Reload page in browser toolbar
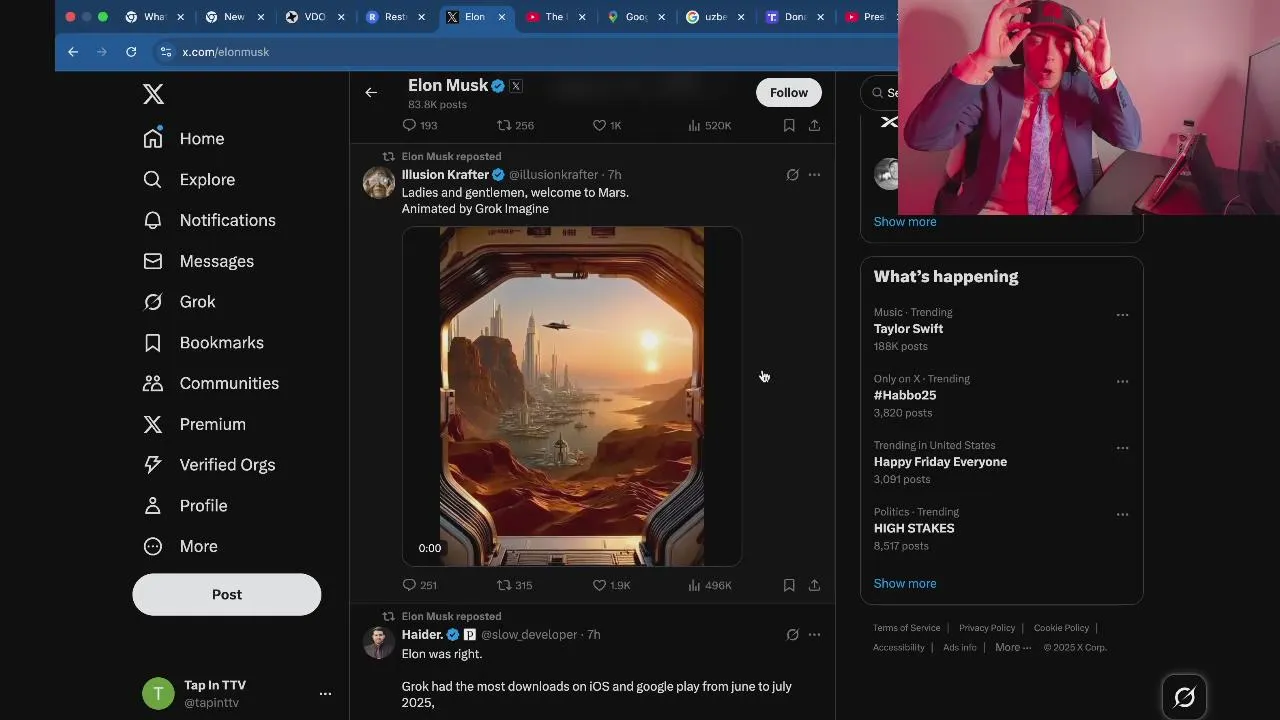 tap(131, 52)
